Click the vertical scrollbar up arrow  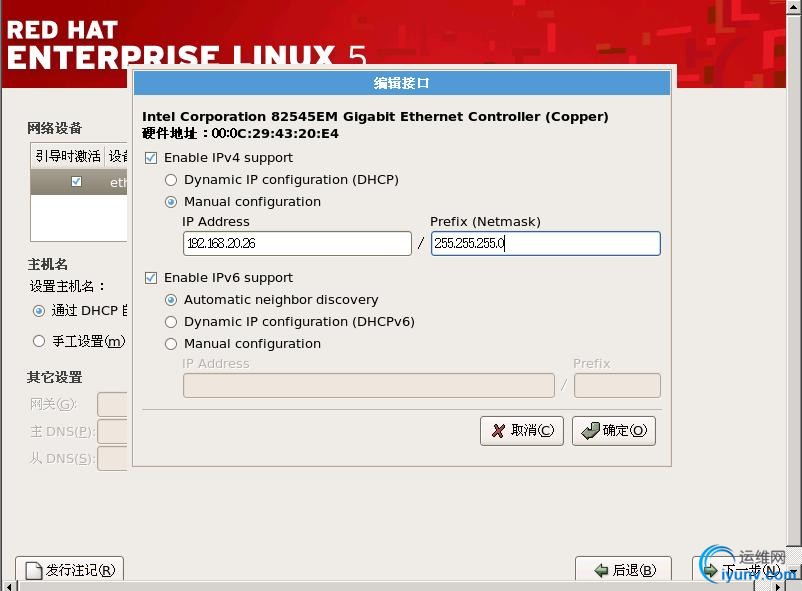[794, 7]
